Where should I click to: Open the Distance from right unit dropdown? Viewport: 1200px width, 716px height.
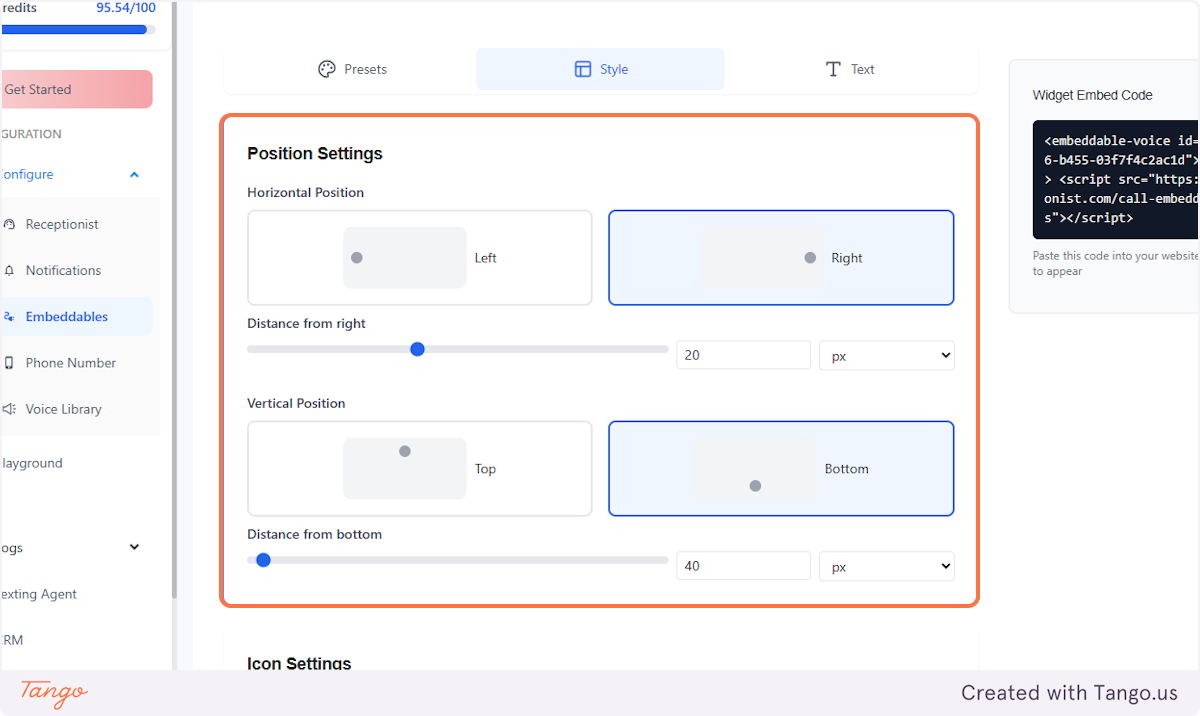coord(886,355)
